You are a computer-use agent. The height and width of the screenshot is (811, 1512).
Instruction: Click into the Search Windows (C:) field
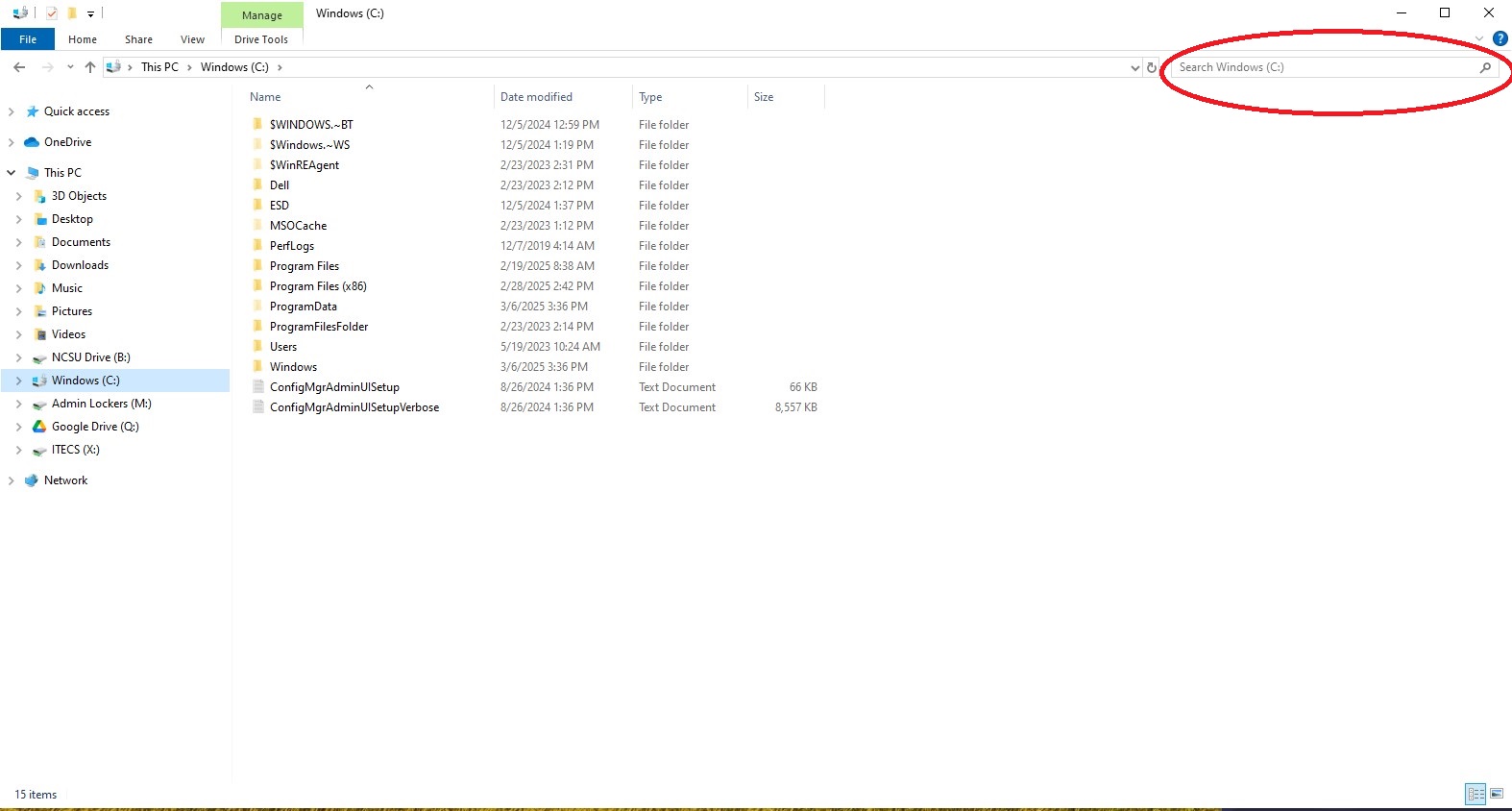coord(1326,67)
